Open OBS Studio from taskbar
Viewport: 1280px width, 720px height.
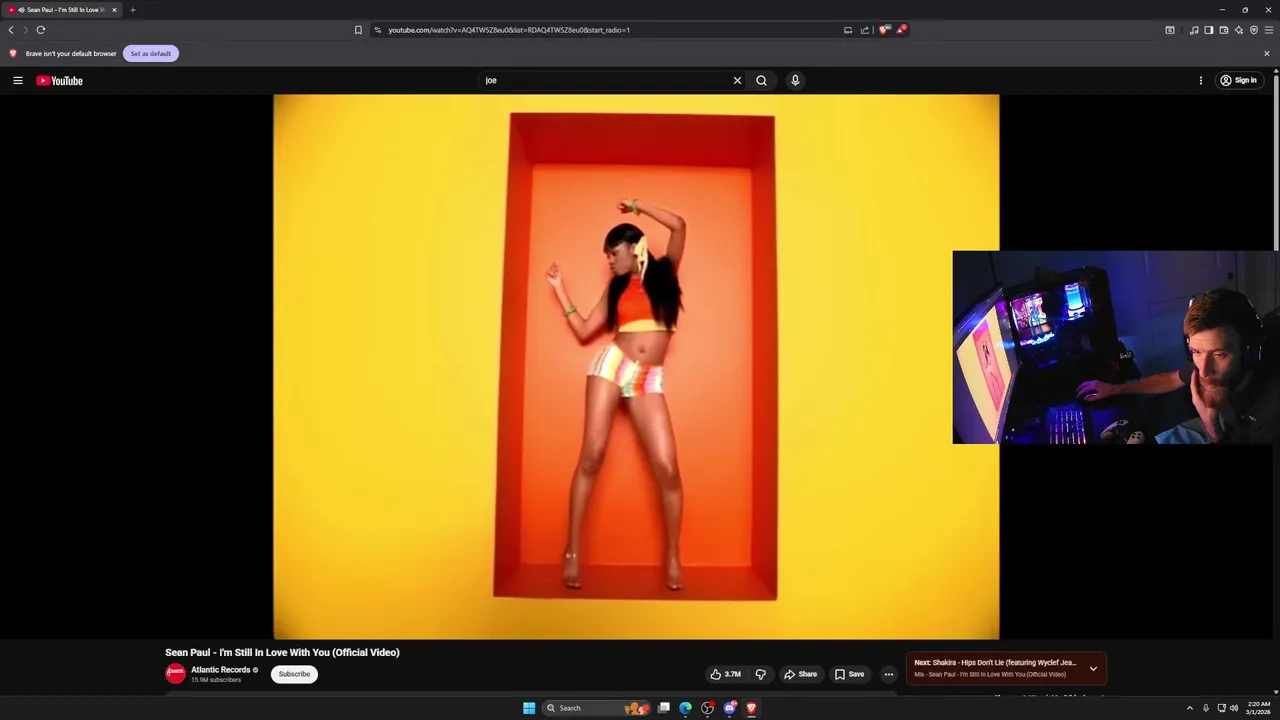tap(708, 708)
